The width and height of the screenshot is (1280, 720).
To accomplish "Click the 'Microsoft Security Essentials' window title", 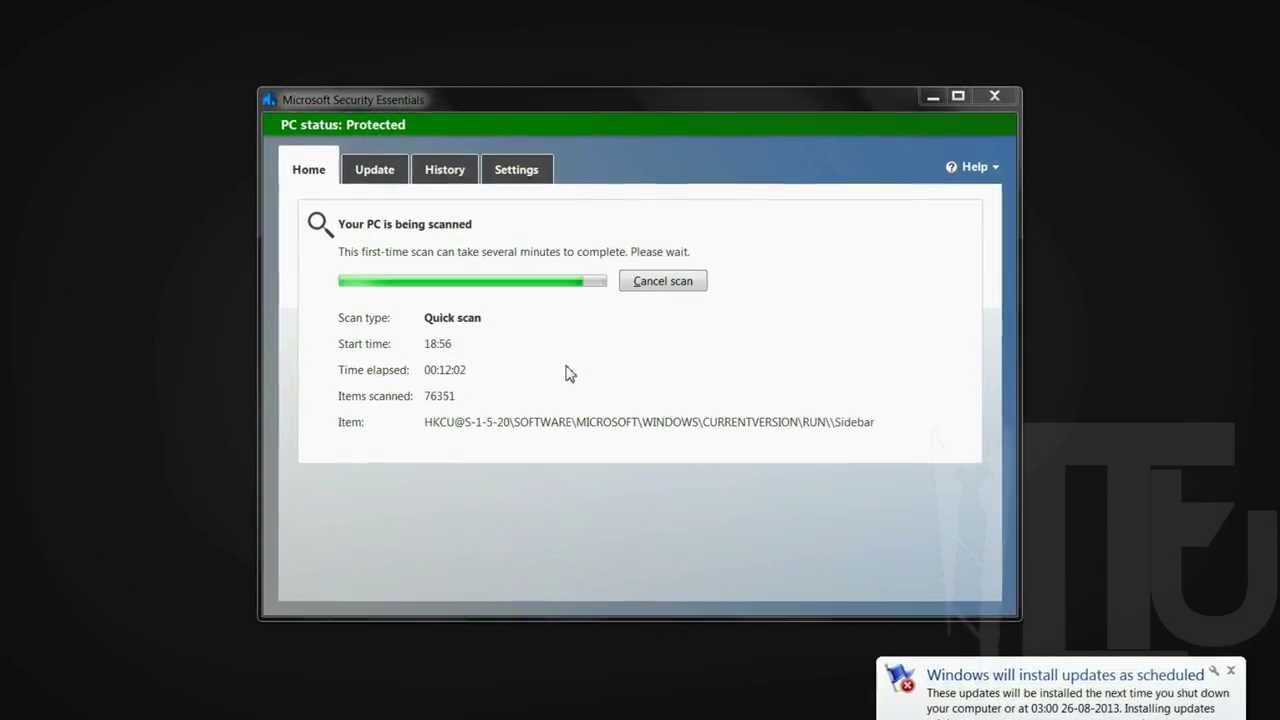I will tap(353, 100).
